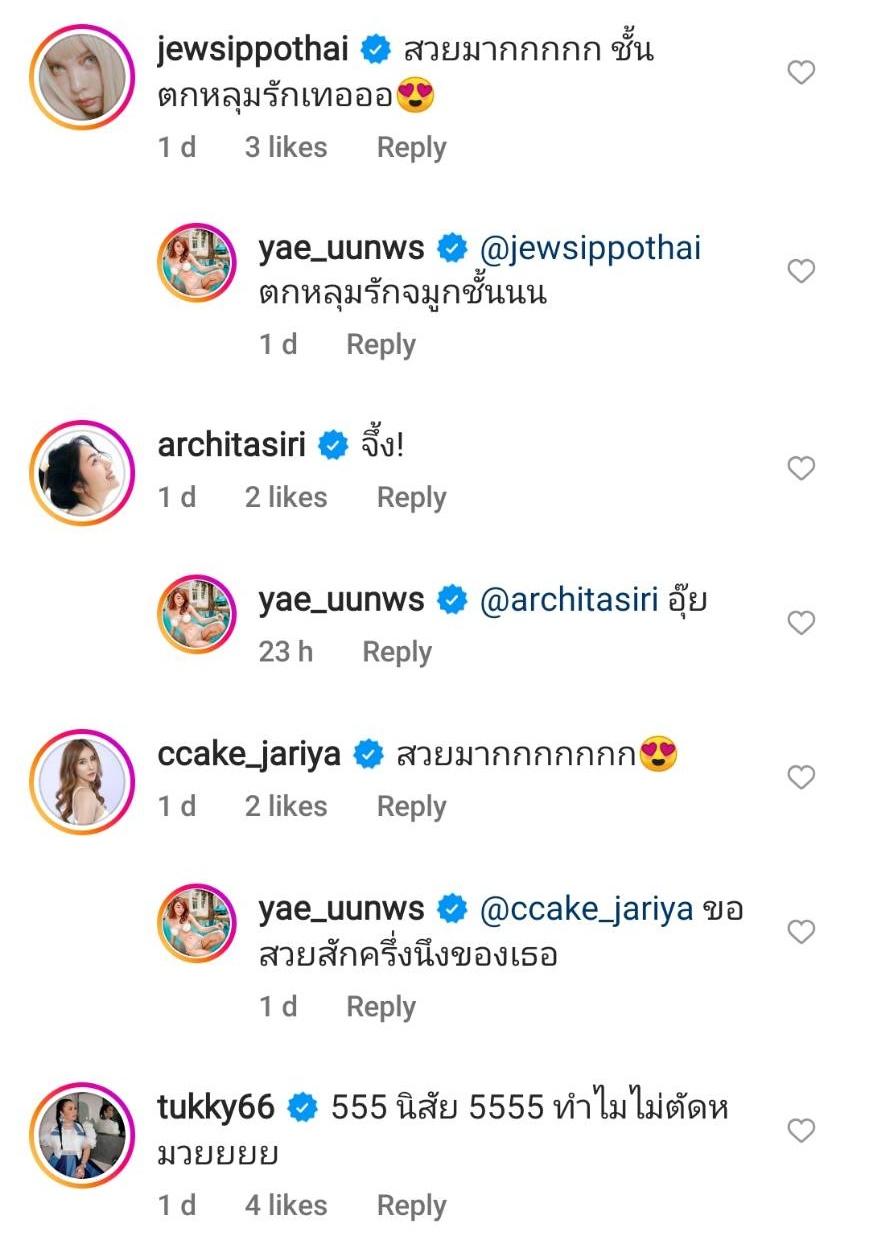Follow the @architasiri mention link
869x1255 pixels.
[x=571, y=602]
